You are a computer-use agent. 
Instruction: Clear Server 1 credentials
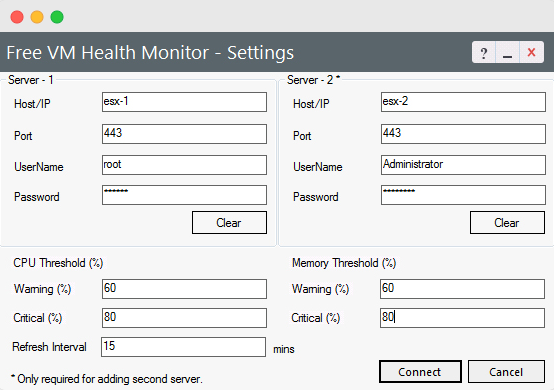[x=229, y=223]
